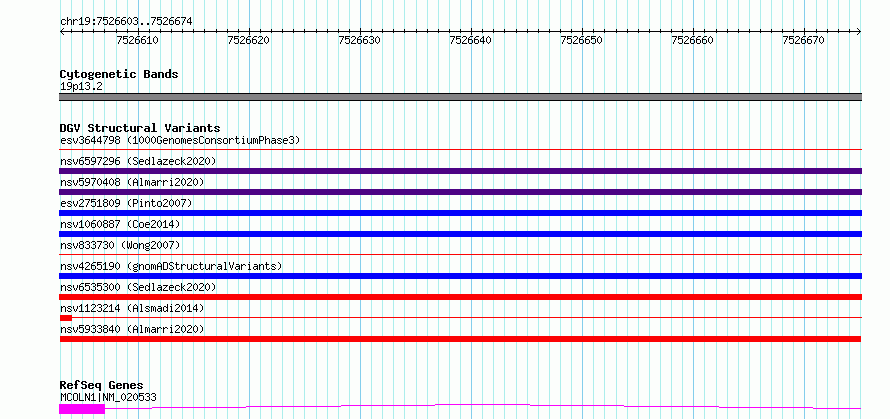This screenshot has width=890, height=419.
Task: Click the 7526670 ruler tick label
Action: click(803, 40)
